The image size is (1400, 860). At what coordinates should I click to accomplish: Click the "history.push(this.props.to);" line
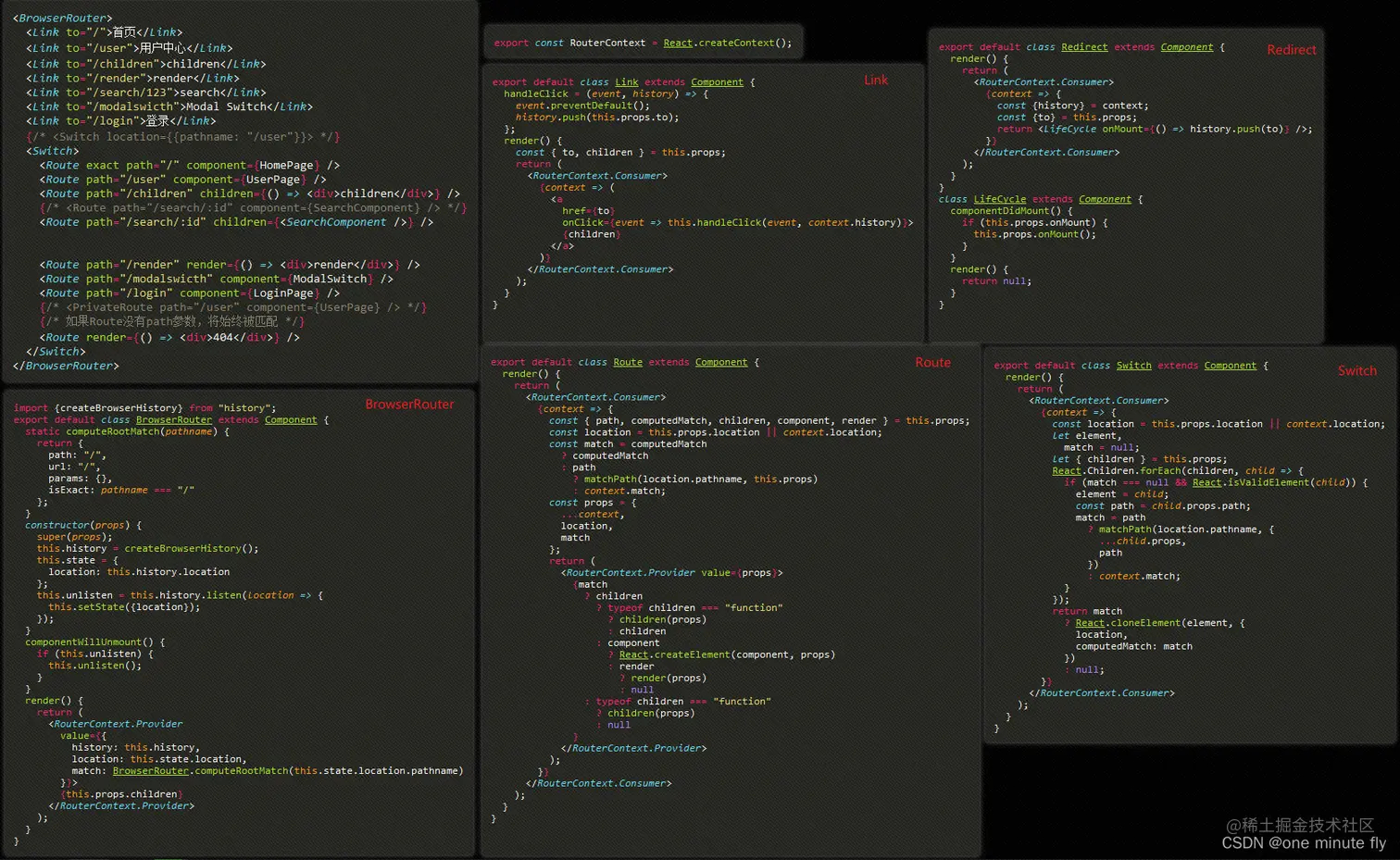click(597, 118)
